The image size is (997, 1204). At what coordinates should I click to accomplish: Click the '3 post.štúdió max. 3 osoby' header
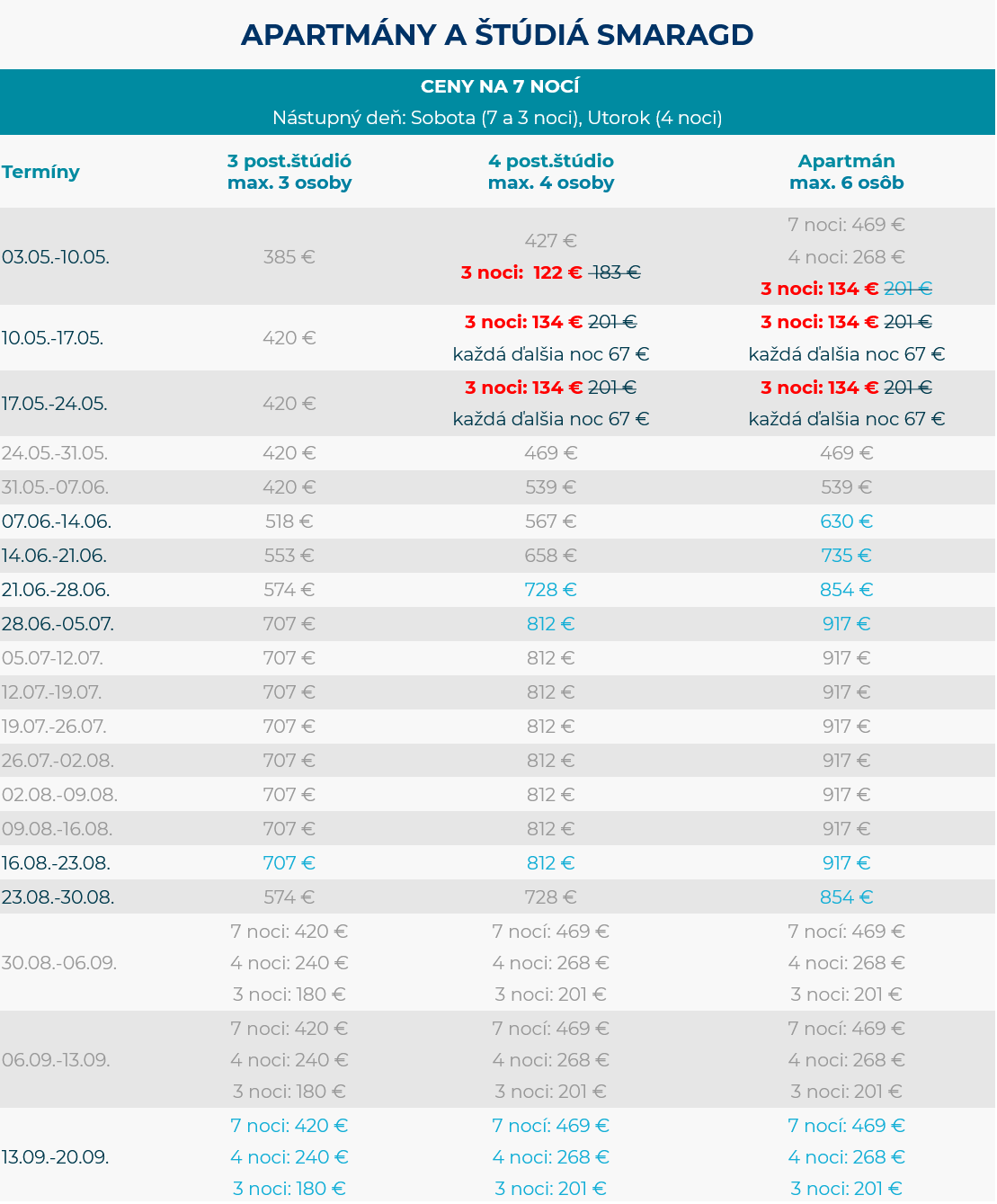coord(289,172)
